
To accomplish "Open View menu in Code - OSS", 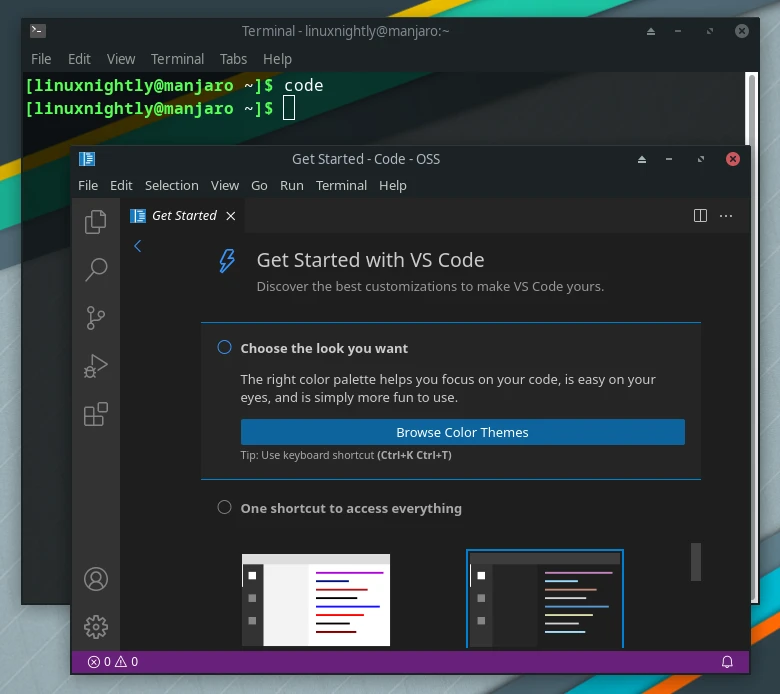I will (225, 186).
